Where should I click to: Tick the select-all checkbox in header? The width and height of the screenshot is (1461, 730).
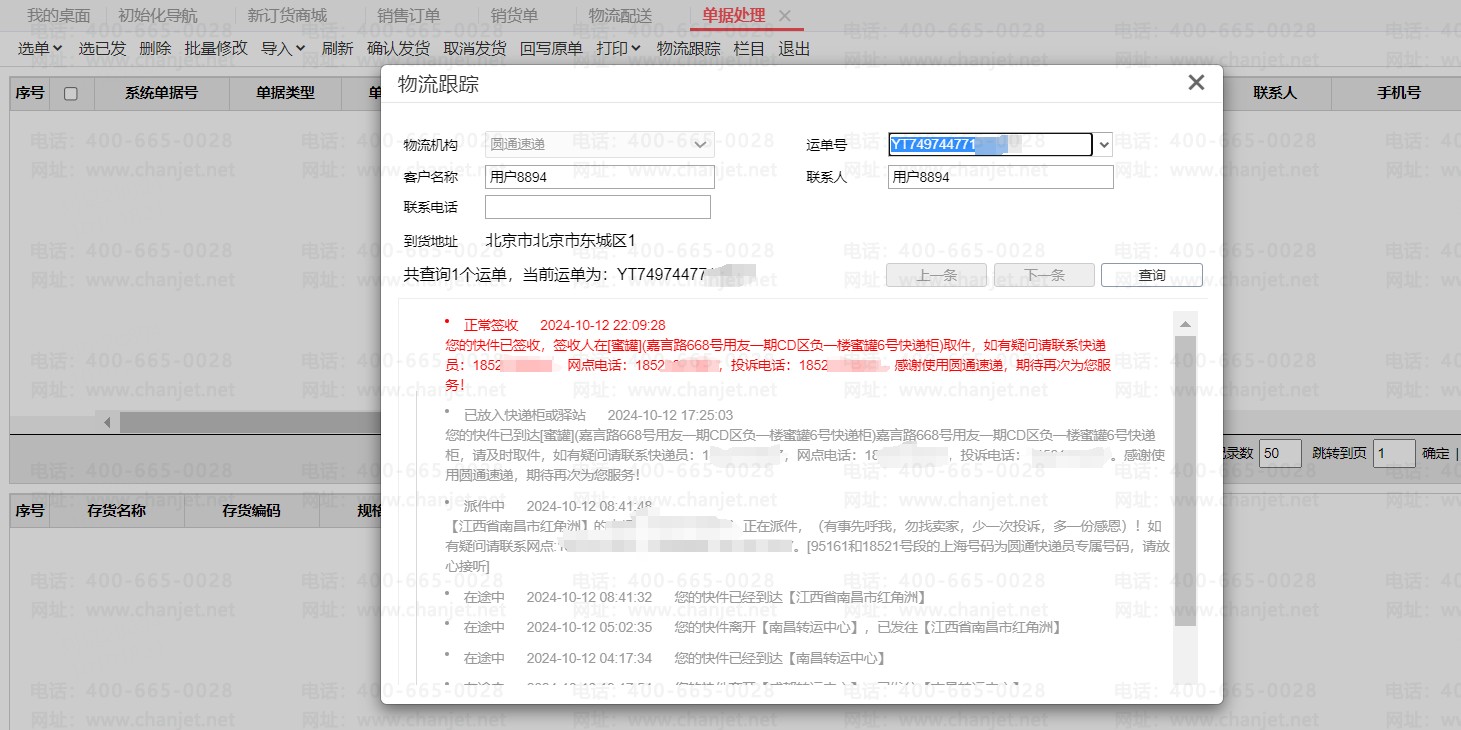click(70, 94)
